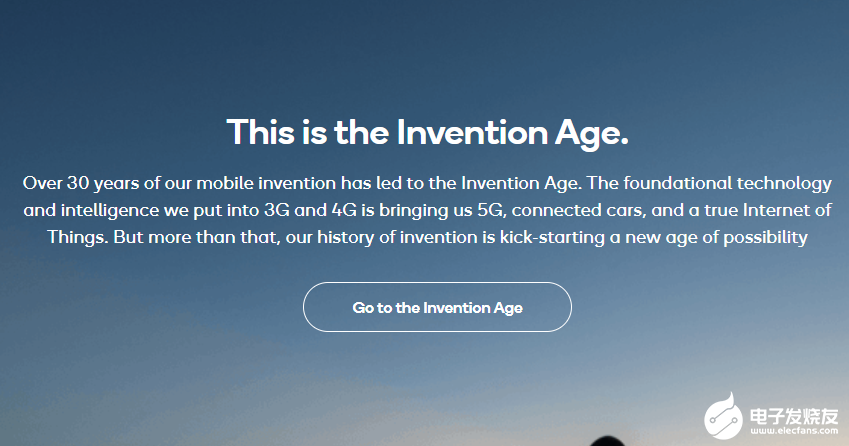This screenshot has height=446, width=849.
Task: Click the 4G text in the paragraph
Action: point(344,210)
